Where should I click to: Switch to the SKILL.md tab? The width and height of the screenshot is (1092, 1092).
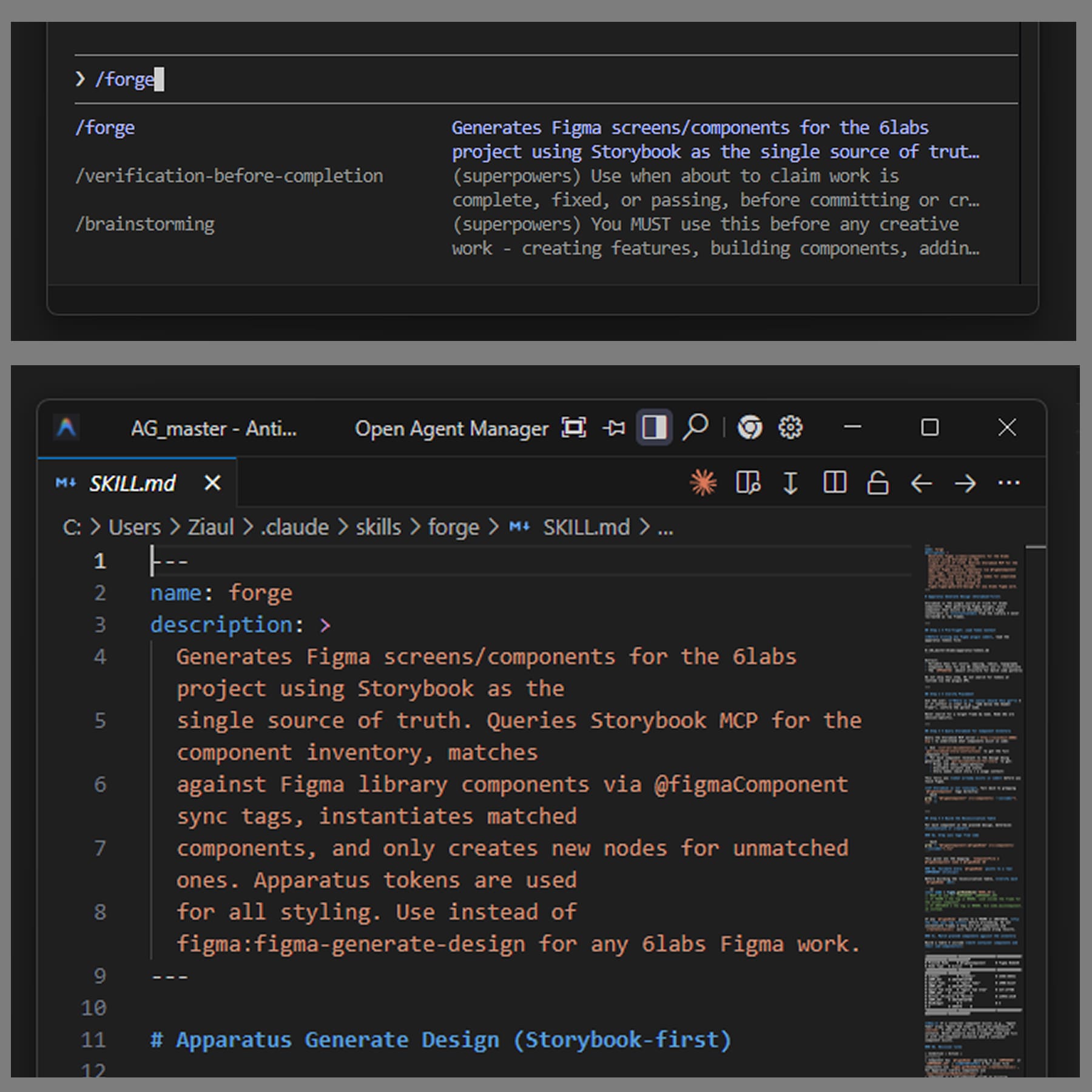pos(132,484)
